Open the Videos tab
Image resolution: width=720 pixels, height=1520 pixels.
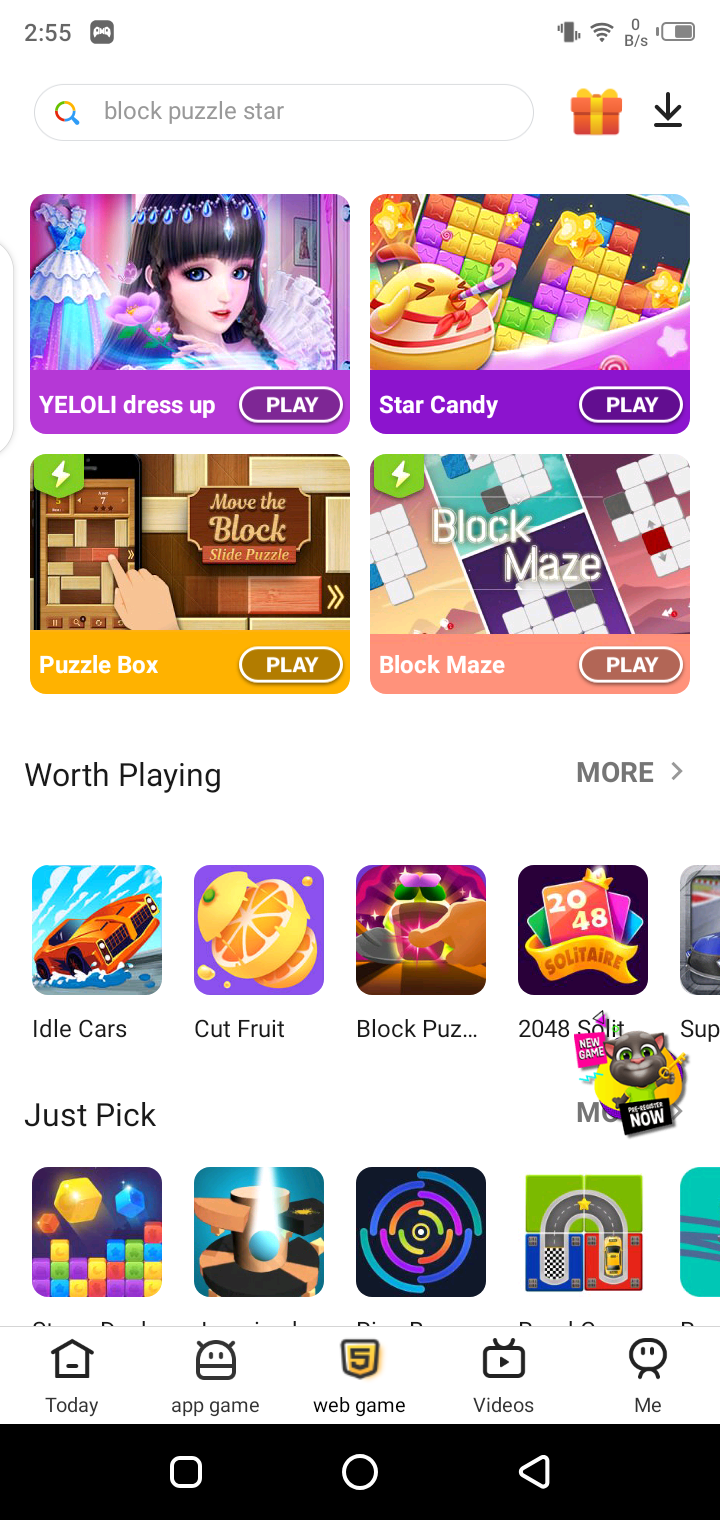click(x=503, y=1377)
